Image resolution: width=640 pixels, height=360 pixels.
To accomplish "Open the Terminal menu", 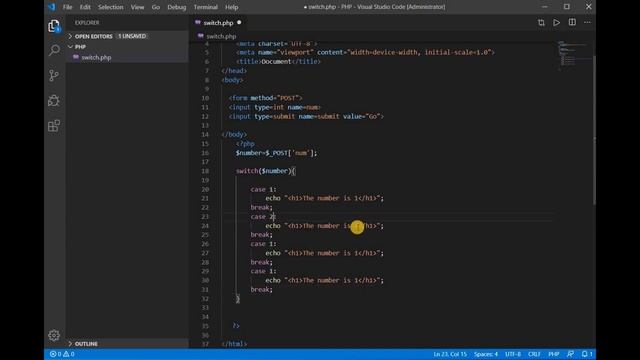I will [x=205, y=7].
